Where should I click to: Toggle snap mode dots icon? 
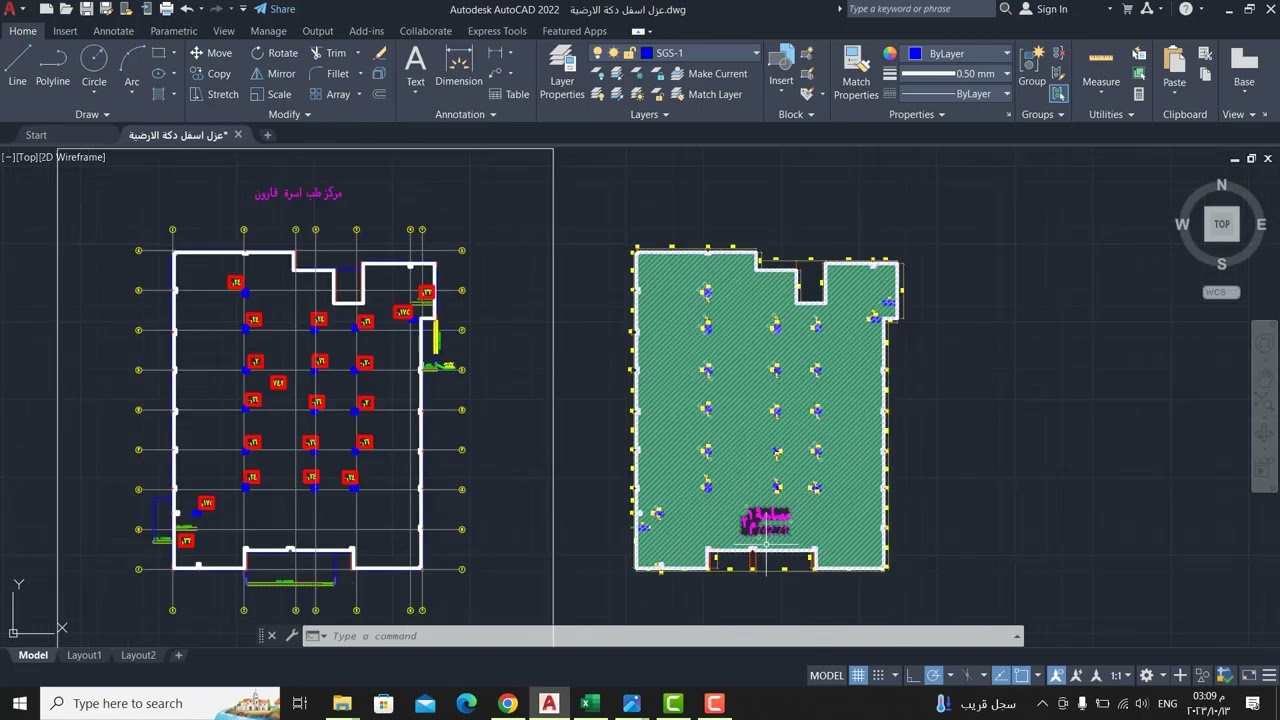coord(878,675)
